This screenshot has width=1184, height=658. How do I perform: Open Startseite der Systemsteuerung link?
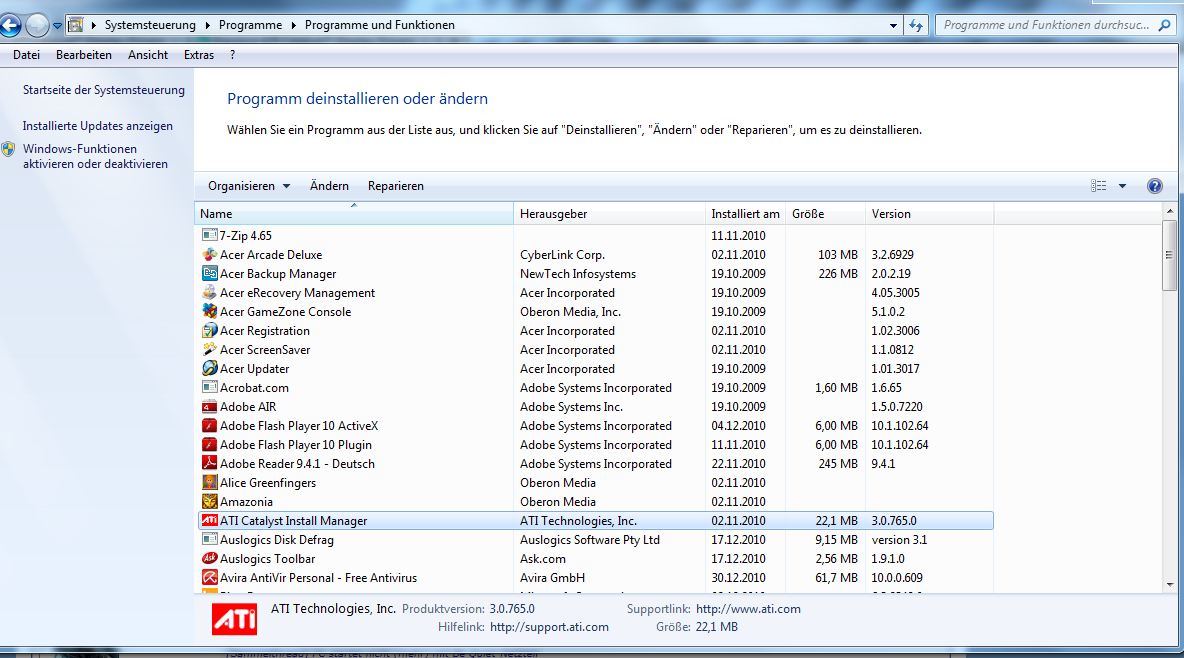pyautogui.click(x=103, y=90)
